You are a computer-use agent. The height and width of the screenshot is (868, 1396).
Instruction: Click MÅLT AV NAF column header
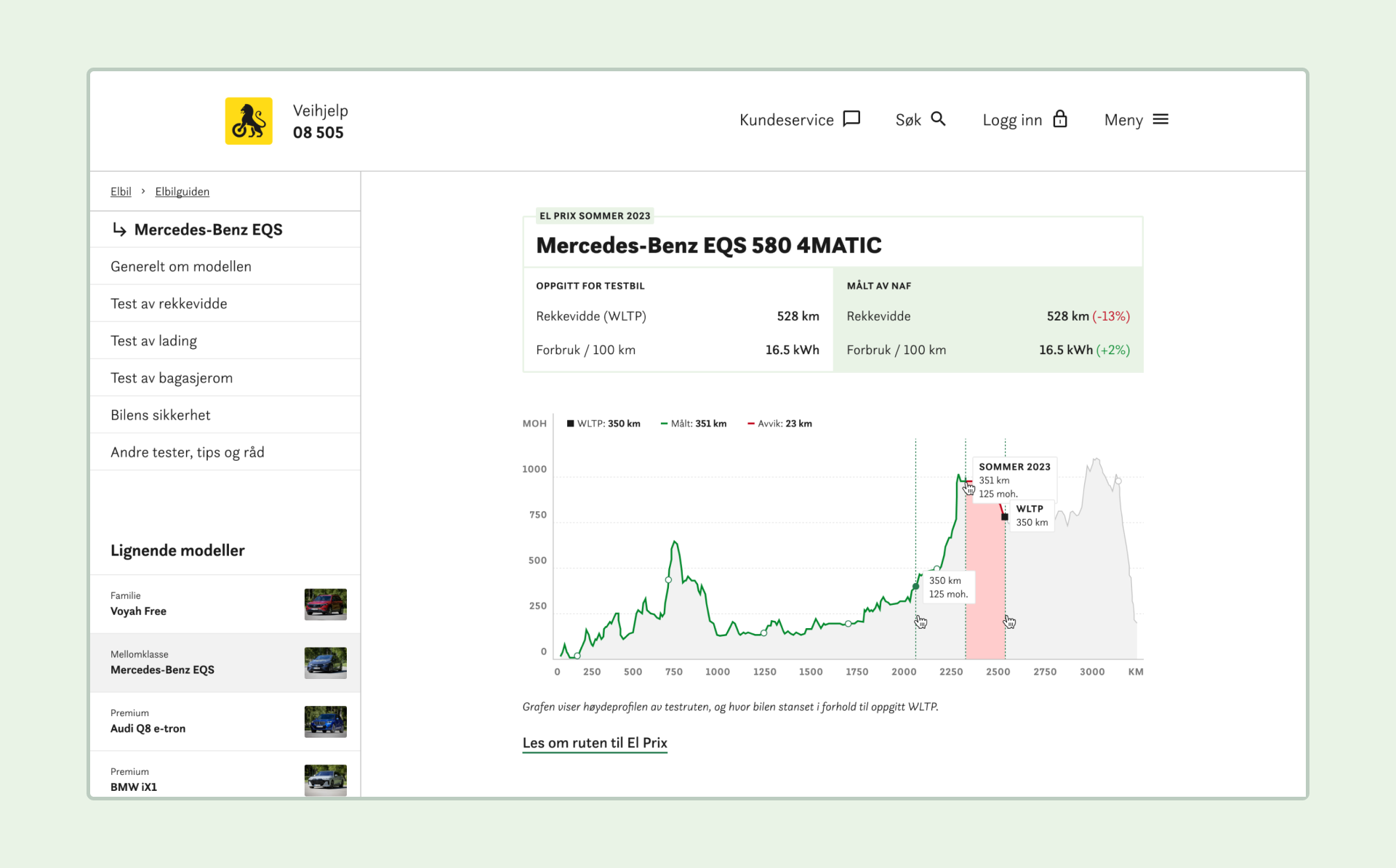(878, 286)
